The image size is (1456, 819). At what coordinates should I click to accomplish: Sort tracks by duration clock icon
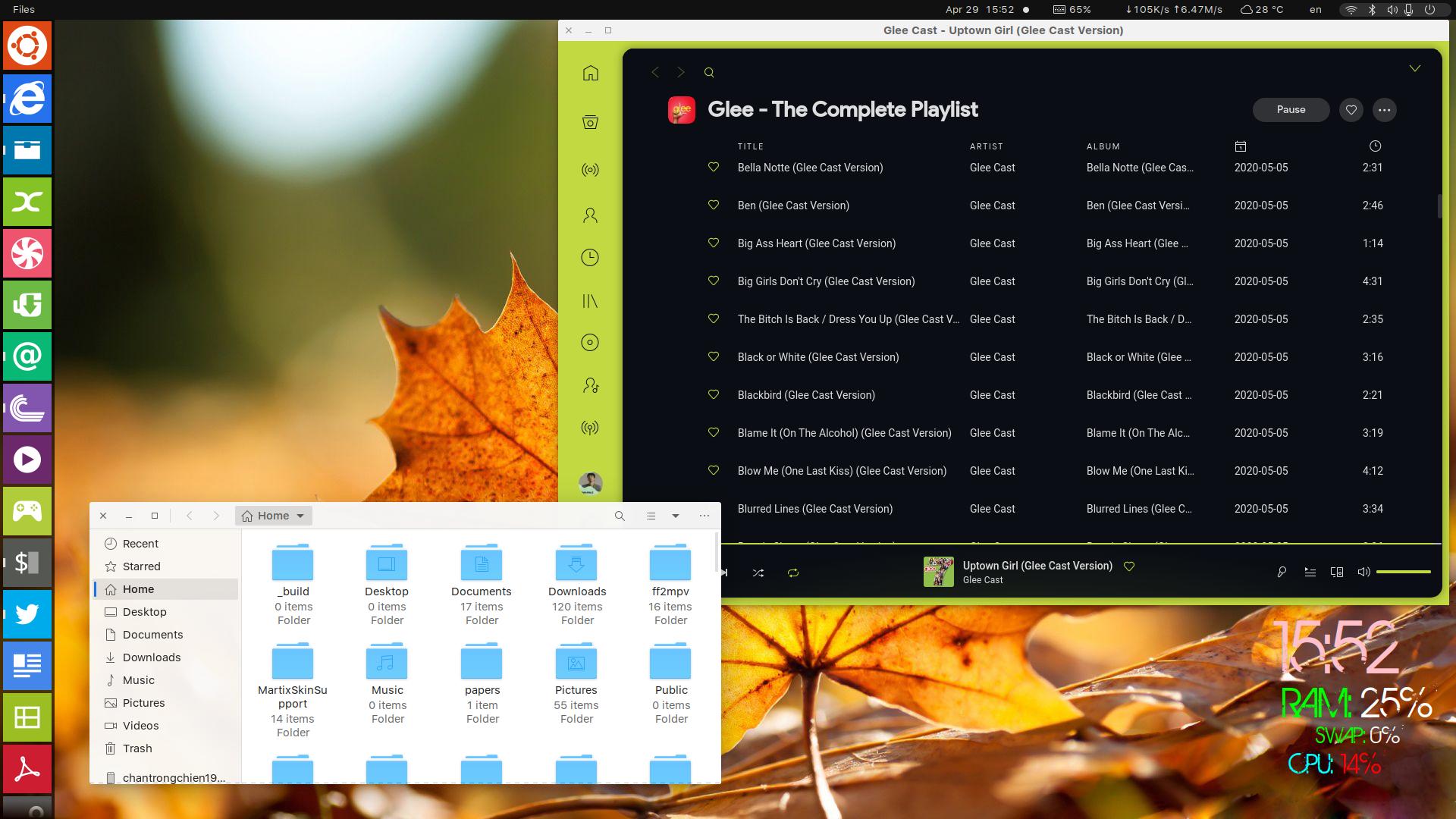pos(1375,146)
